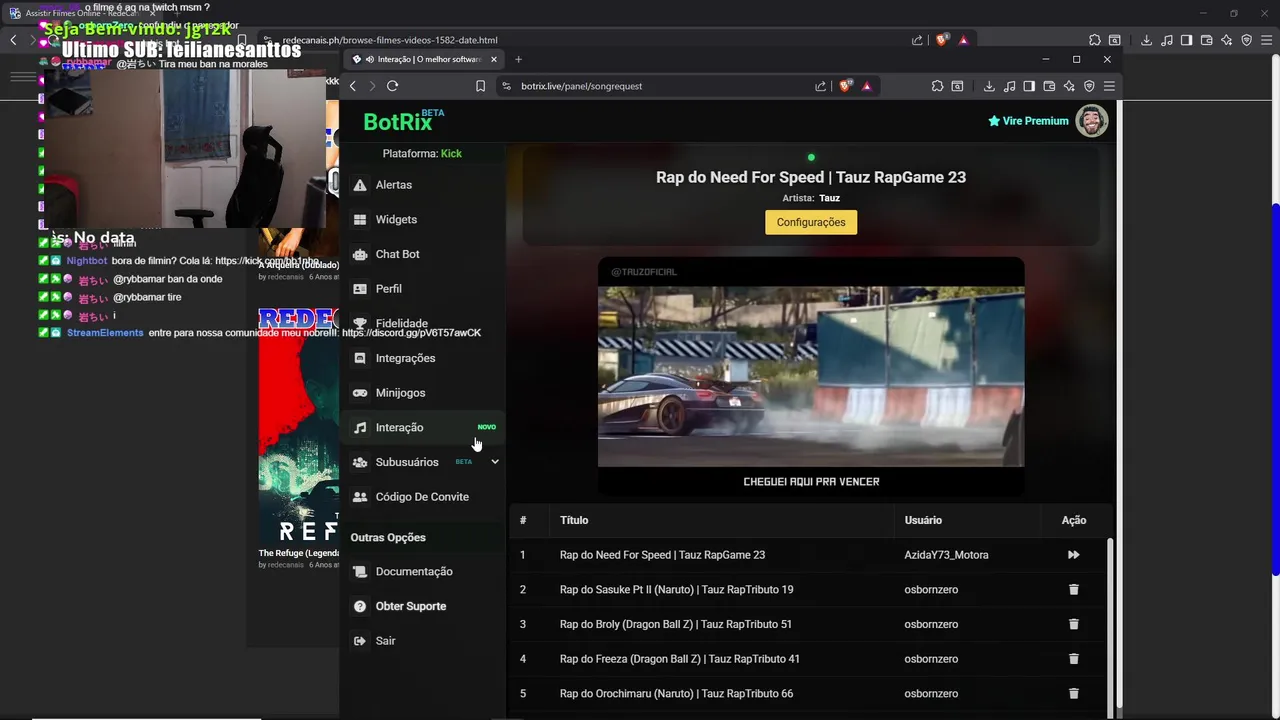Go back in the BotRix browser window

pos(353,86)
